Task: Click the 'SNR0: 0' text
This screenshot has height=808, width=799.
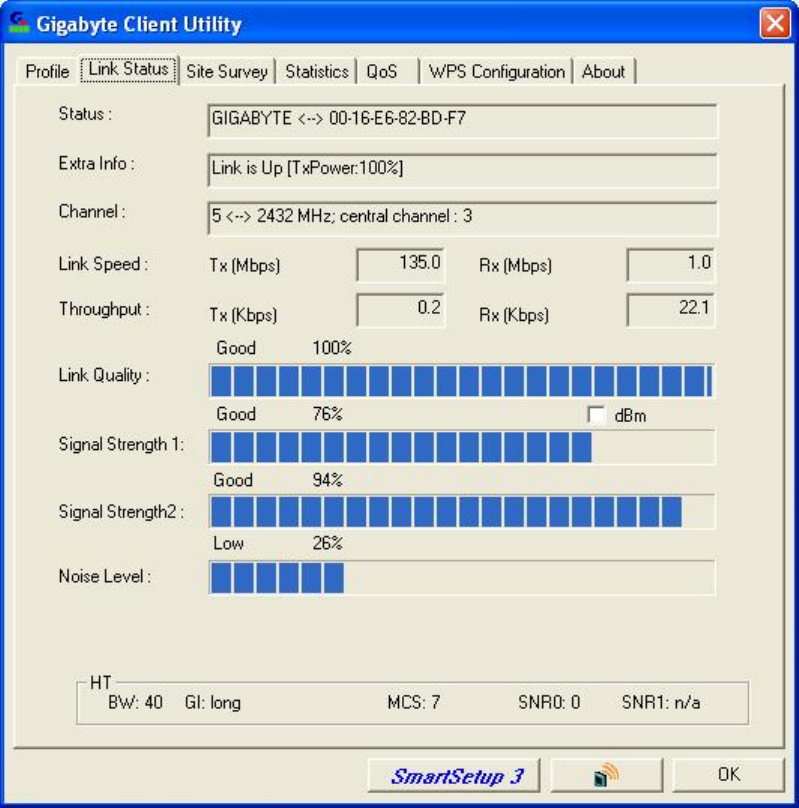Action: (x=549, y=702)
